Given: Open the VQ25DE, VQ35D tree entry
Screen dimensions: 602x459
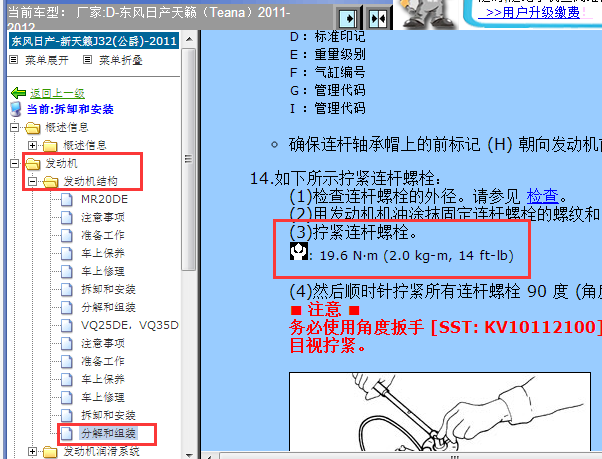Looking at the screenshot, I should pyautogui.click(x=130, y=325).
